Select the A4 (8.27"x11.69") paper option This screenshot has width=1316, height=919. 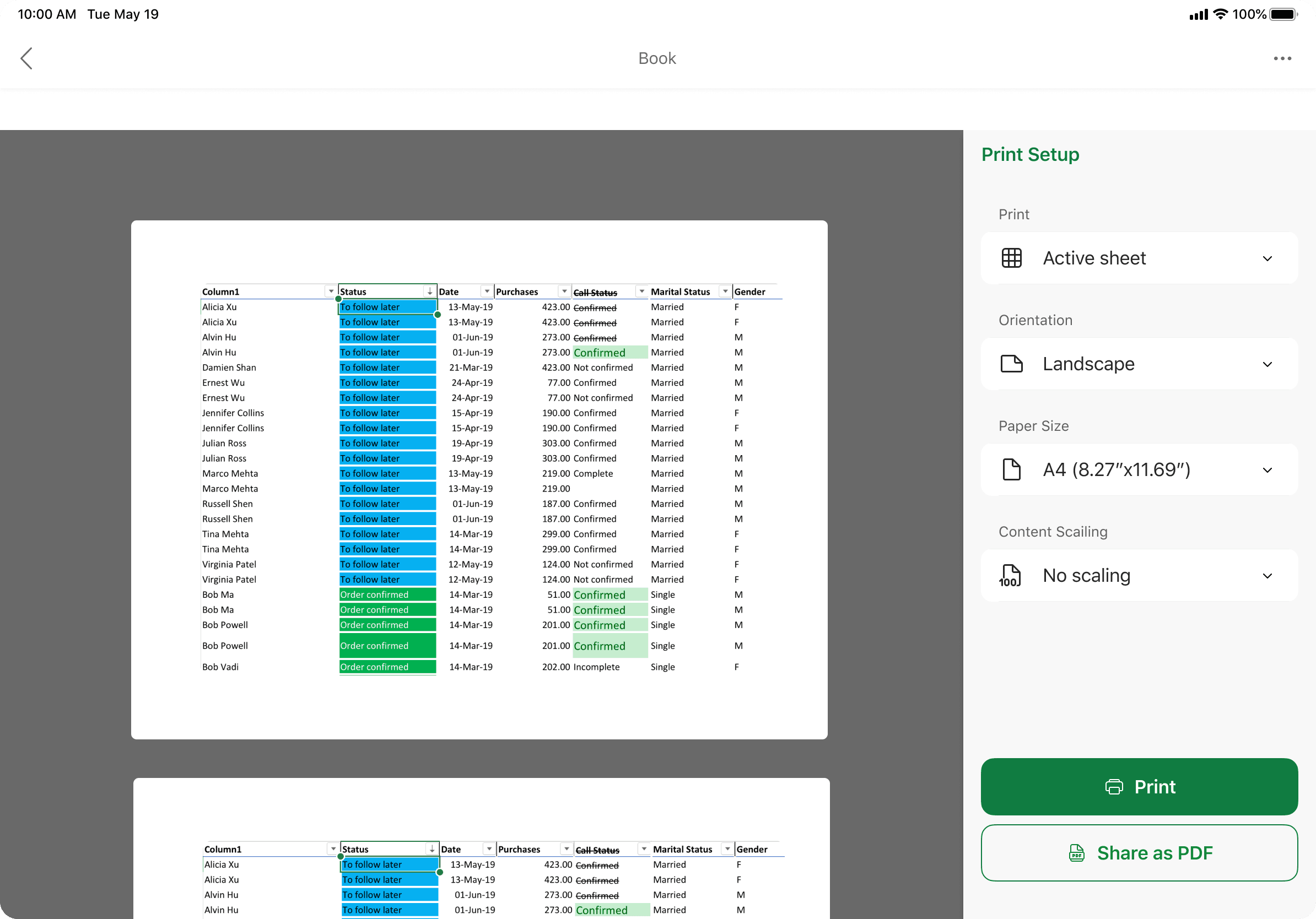tap(1139, 469)
